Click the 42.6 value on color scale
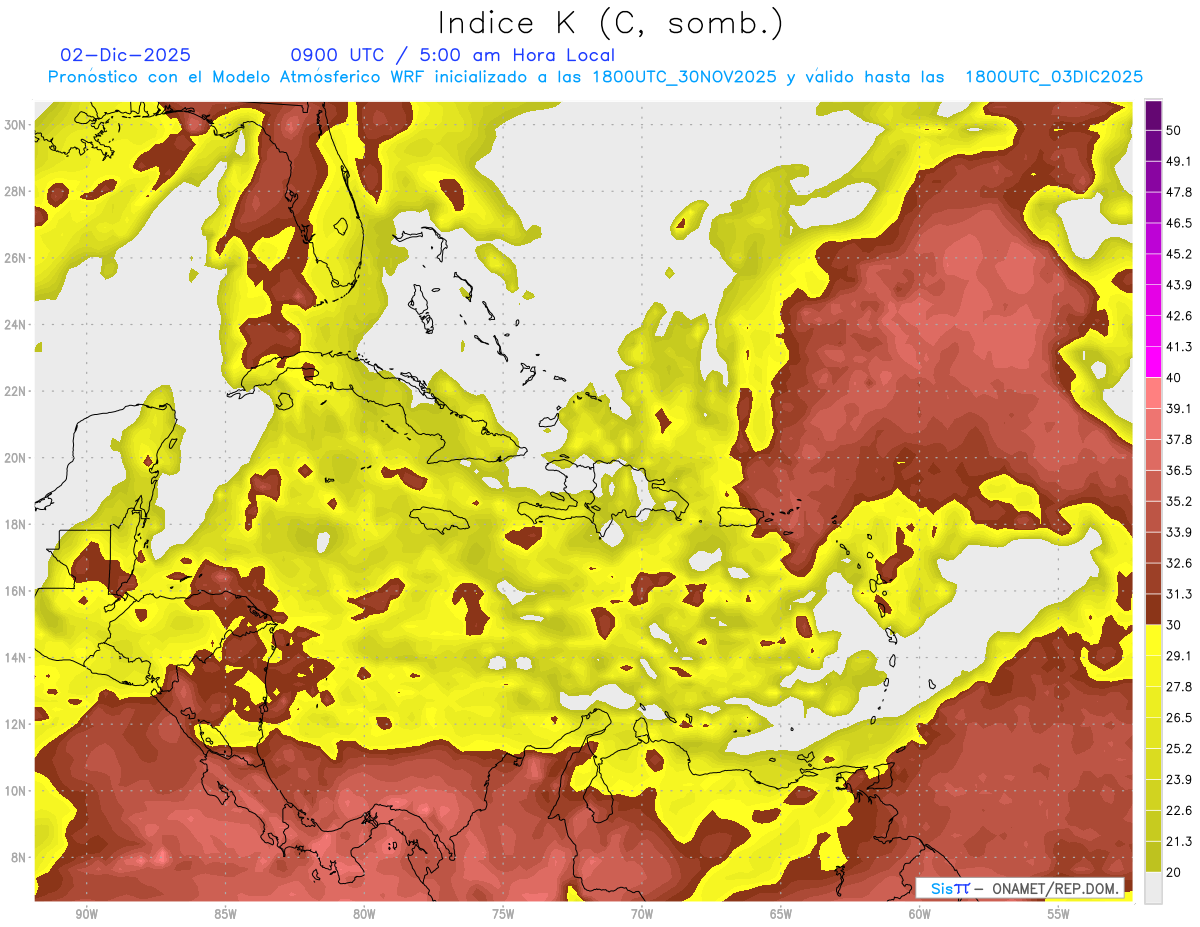Image resolution: width=1200 pixels, height=927 pixels. pos(1180,316)
